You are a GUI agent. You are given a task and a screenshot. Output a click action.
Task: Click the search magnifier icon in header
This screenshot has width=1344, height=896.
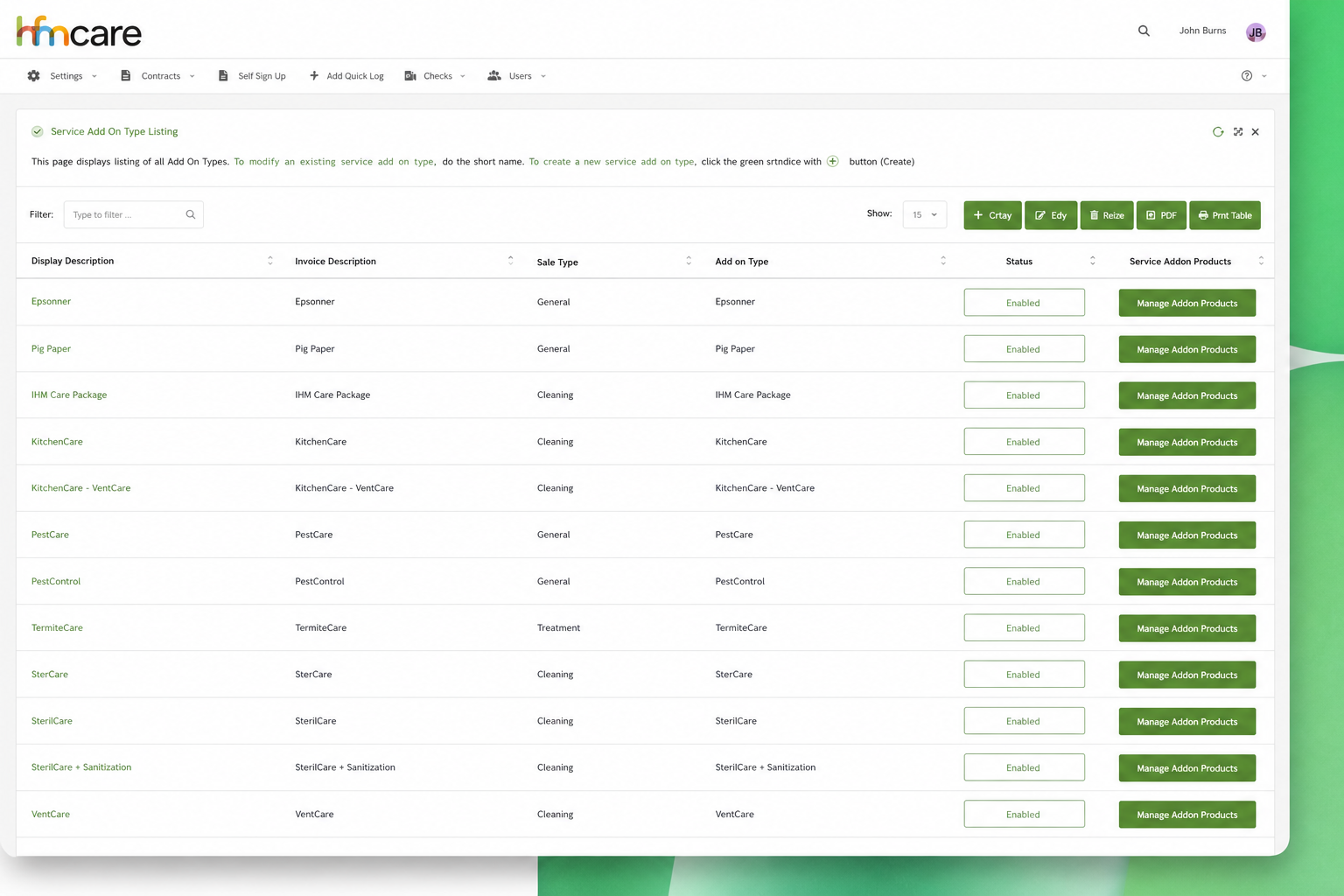(1144, 31)
